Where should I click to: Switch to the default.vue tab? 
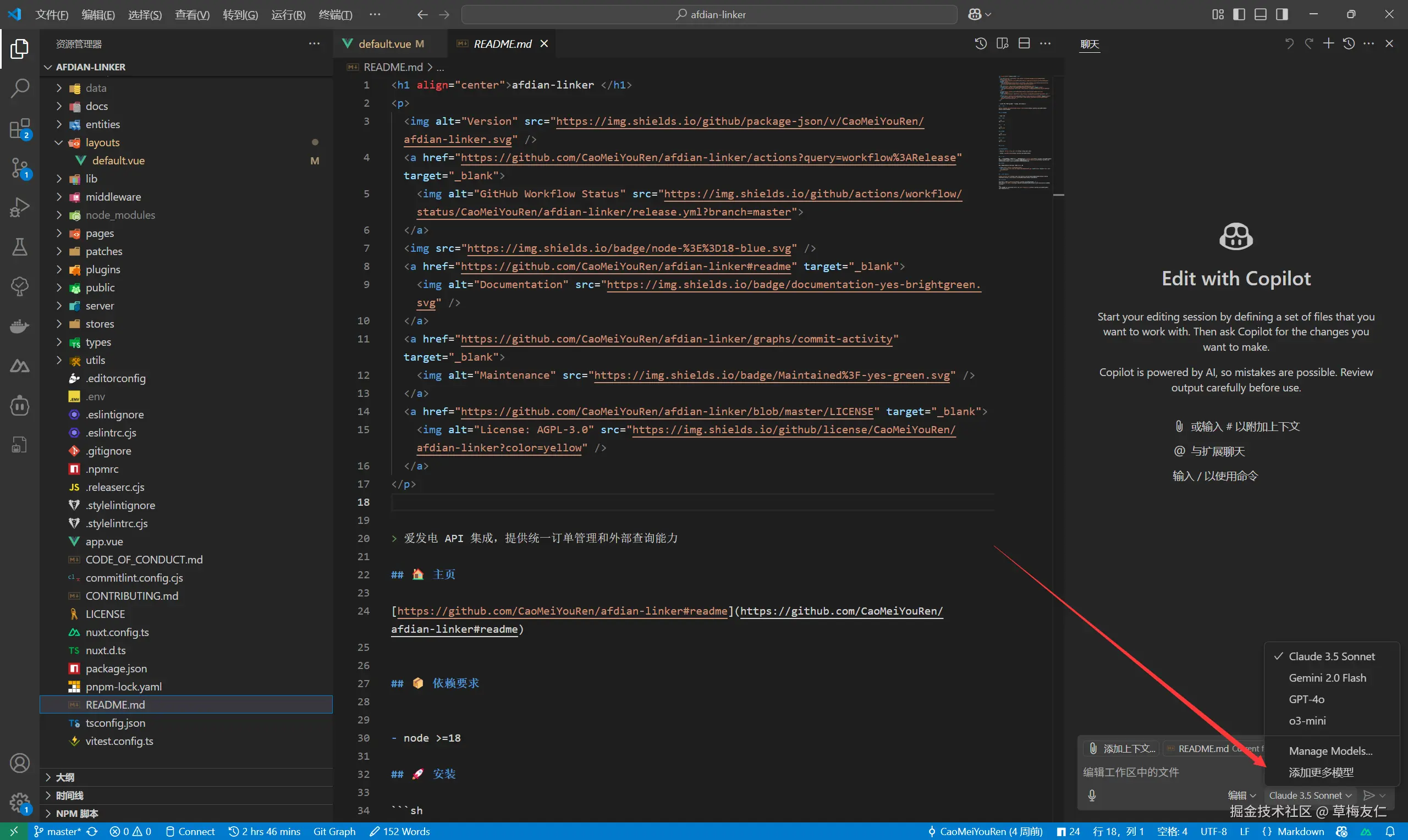[x=390, y=43]
